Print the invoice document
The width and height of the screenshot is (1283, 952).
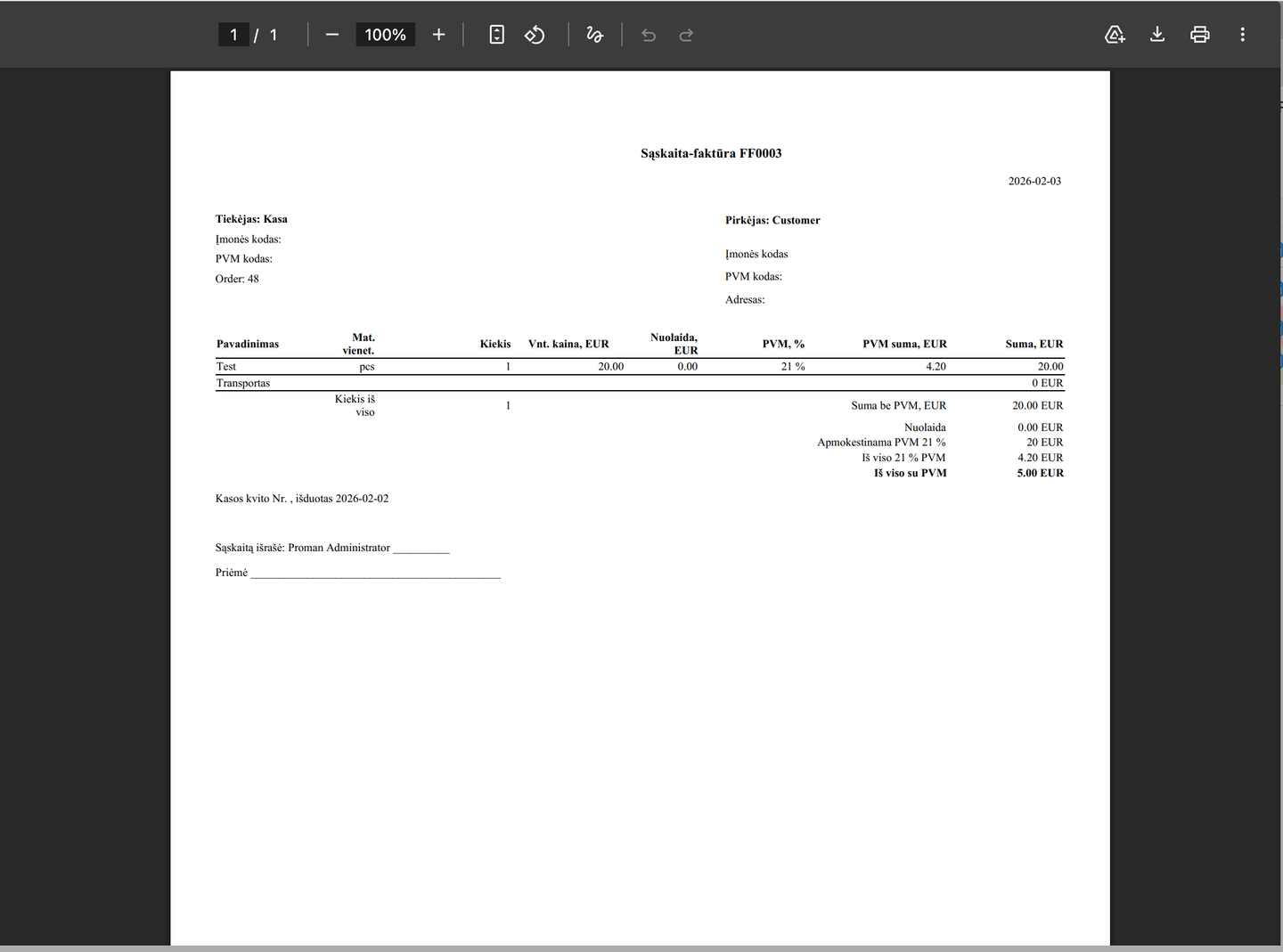click(x=1200, y=35)
